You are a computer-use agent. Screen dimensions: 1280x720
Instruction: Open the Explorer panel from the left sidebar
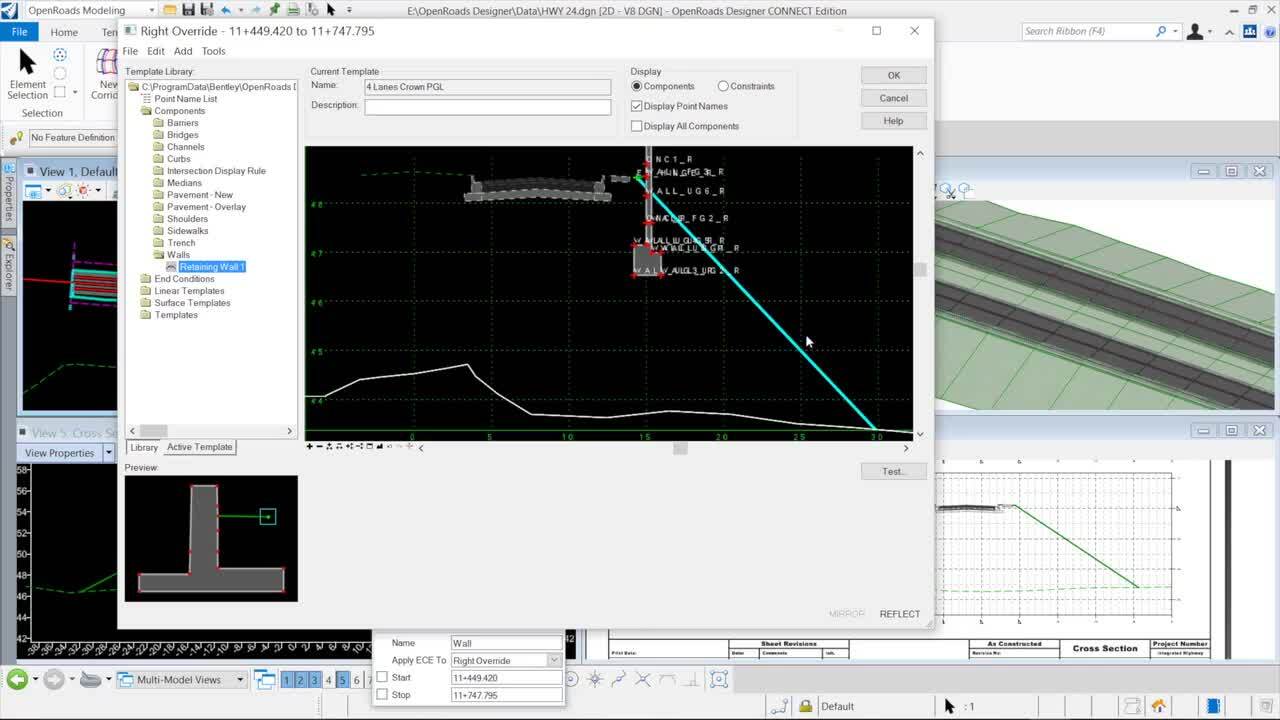[8, 247]
